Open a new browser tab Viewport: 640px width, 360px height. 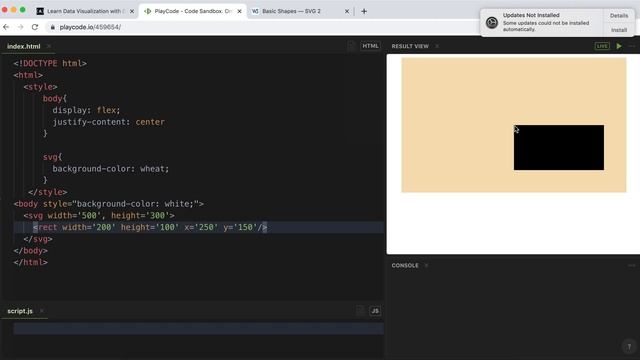point(364,11)
